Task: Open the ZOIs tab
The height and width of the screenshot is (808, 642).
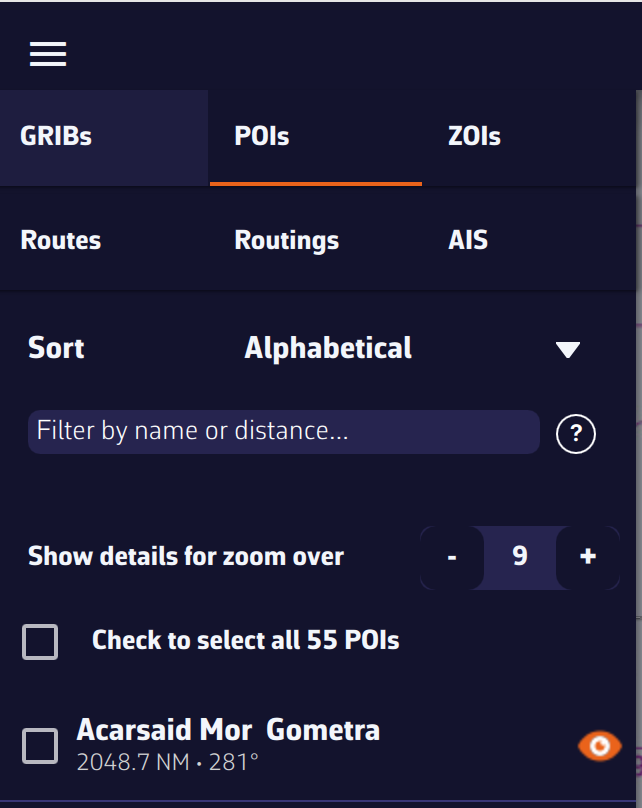Action: [x=474, y=137]
